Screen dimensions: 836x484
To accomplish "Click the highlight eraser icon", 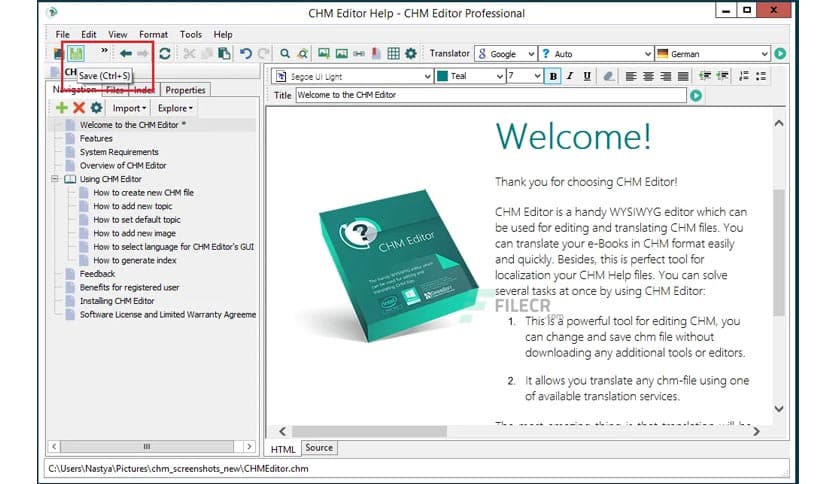I will point(608,76).
